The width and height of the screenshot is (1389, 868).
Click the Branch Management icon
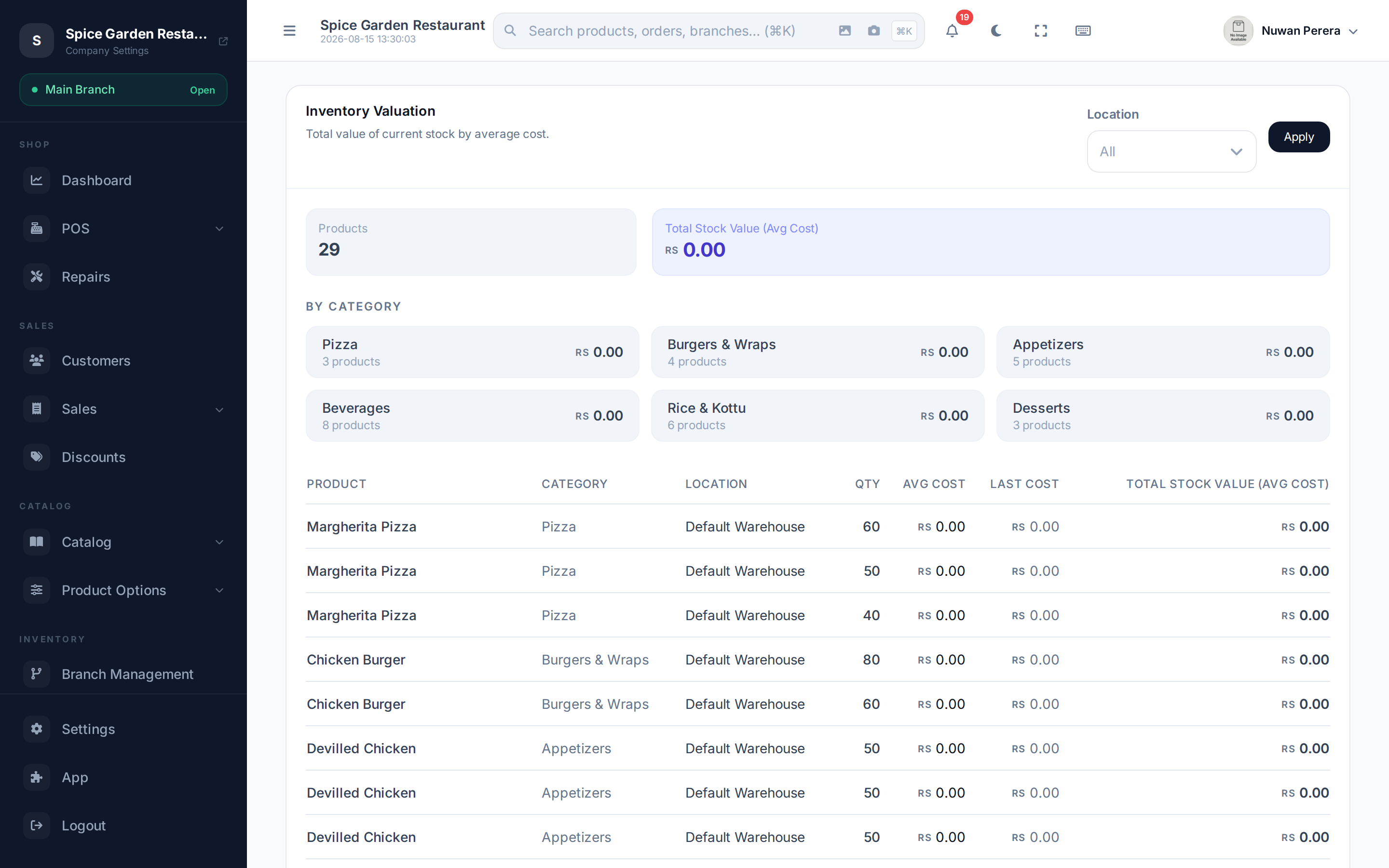37,674
